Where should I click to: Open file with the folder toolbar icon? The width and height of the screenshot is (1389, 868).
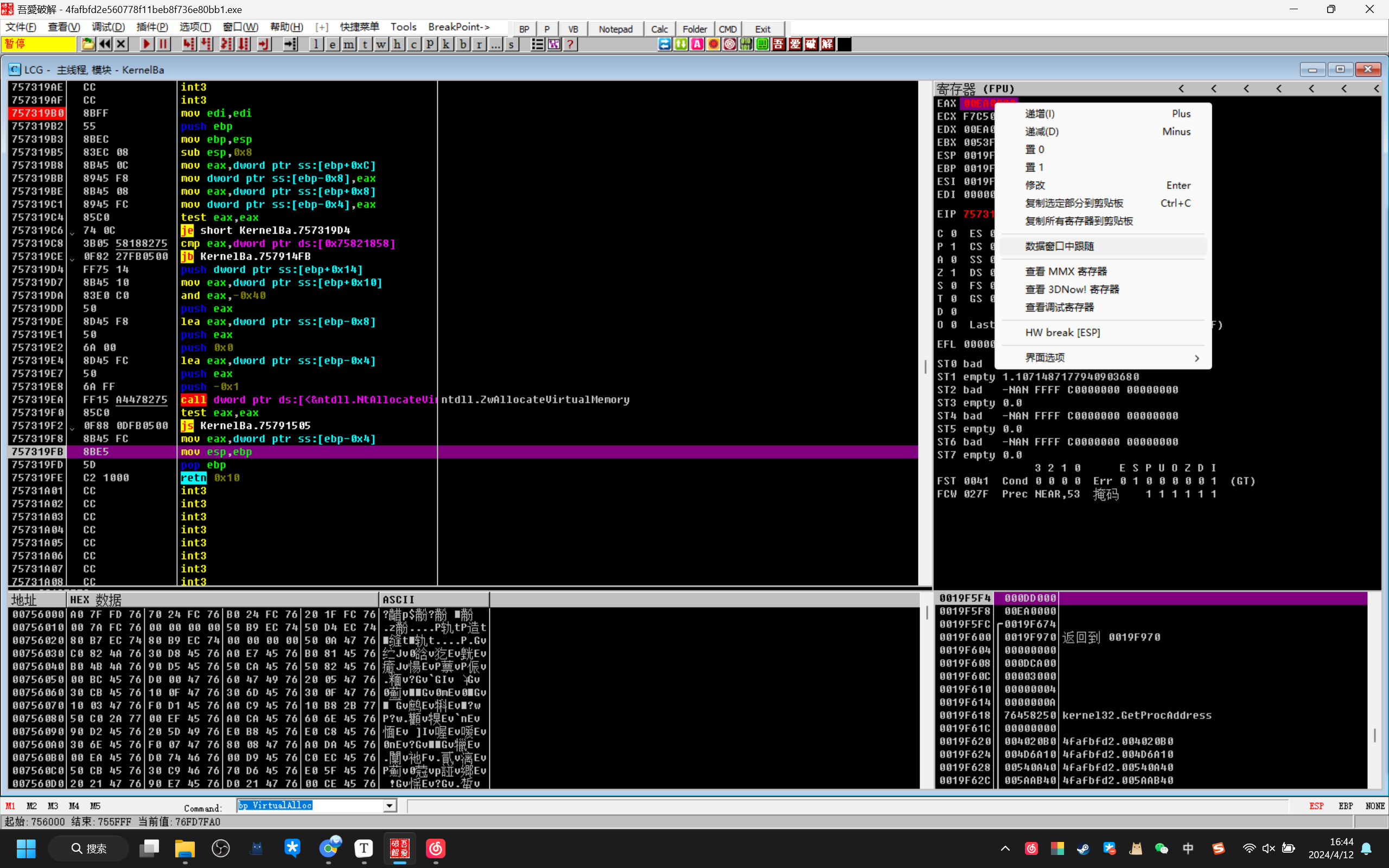pyautogui.click(x=88, y=44)
